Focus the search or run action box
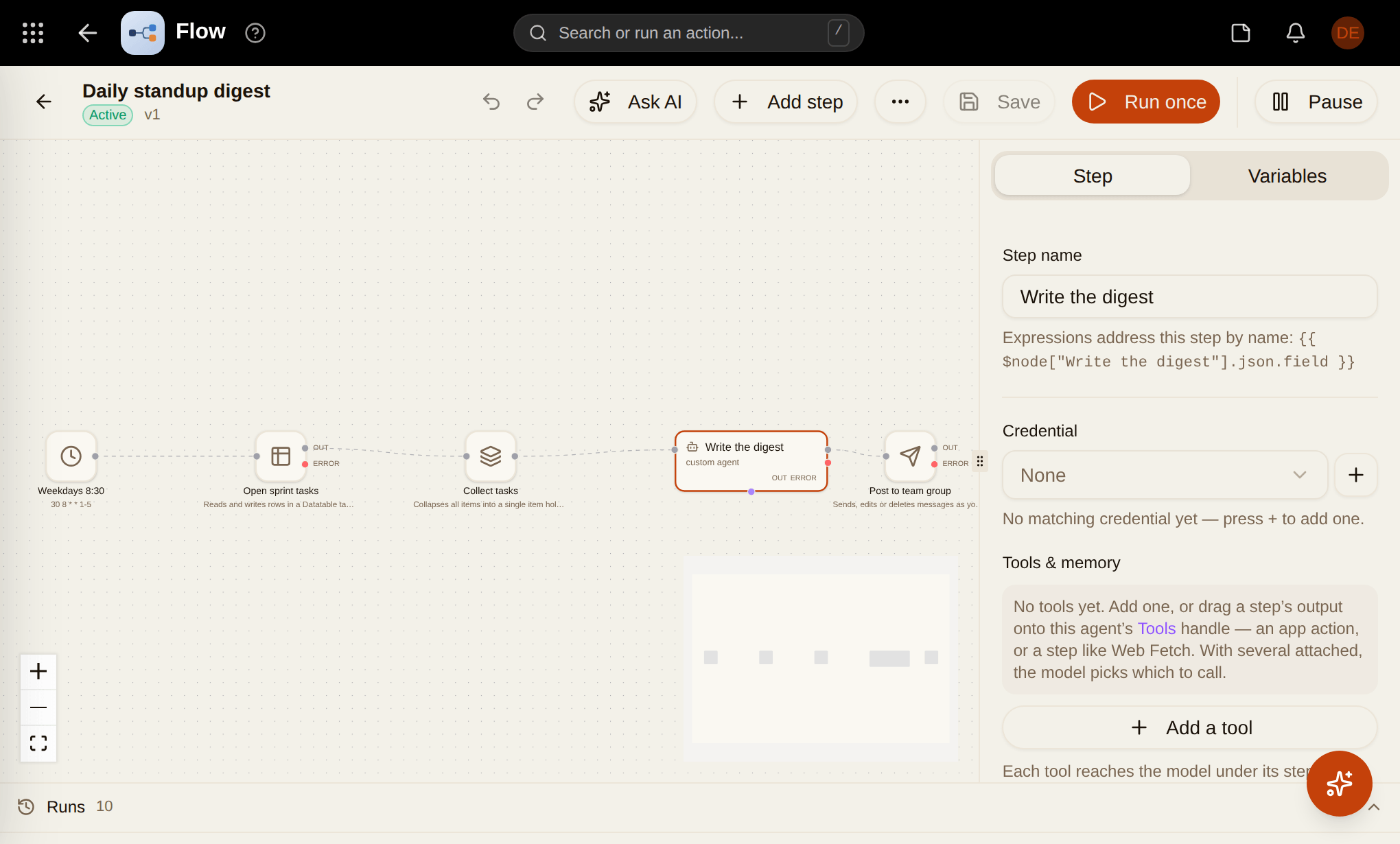This screenshot has height=844, width=1400. coord(688,33)
